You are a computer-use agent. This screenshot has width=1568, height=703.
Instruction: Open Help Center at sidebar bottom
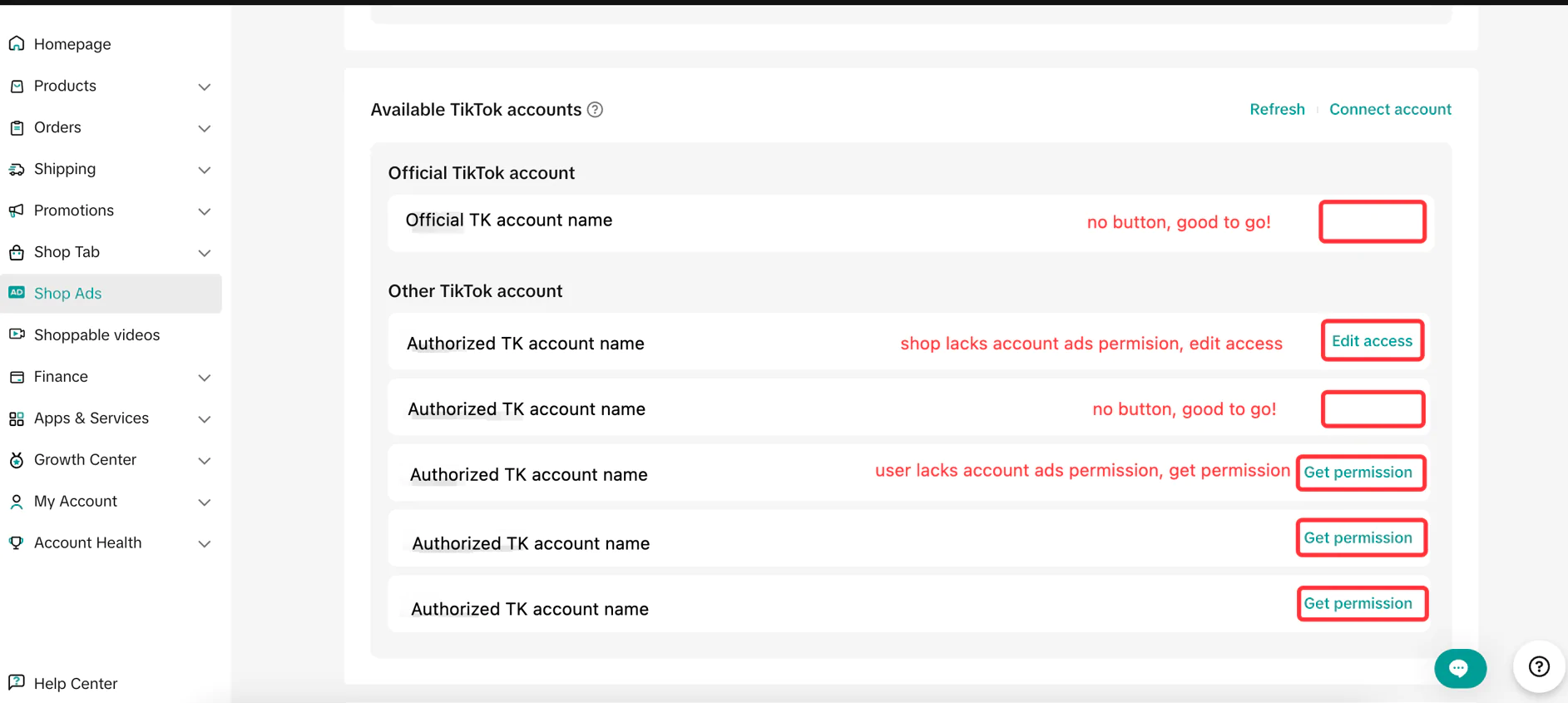pos(75,683)
